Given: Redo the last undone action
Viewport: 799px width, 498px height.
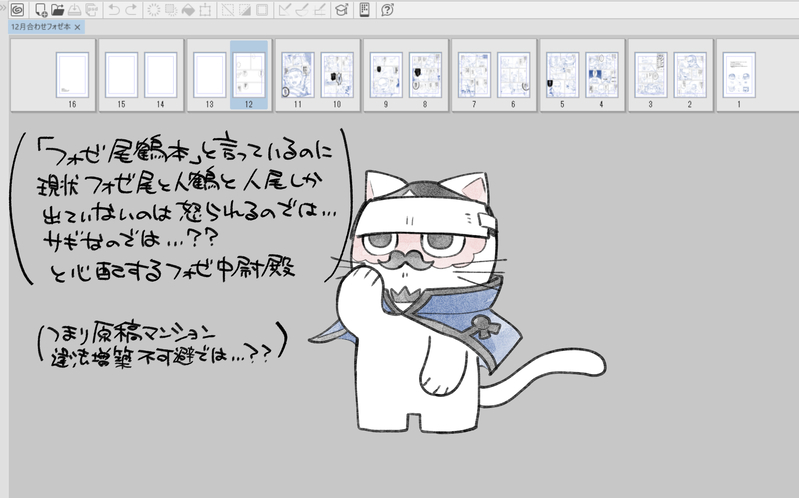Looking at the screenshot, I should click(131, 10).
